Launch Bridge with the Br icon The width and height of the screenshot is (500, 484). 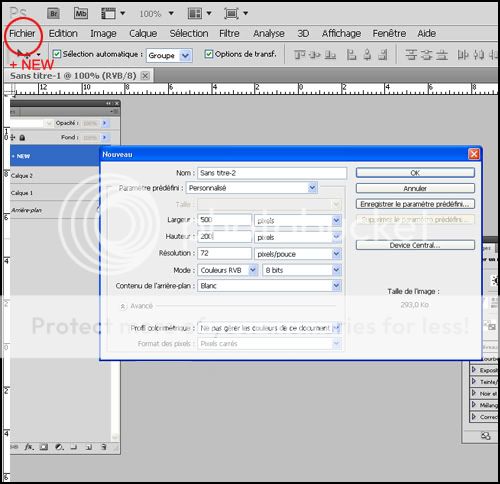point(53,14)
